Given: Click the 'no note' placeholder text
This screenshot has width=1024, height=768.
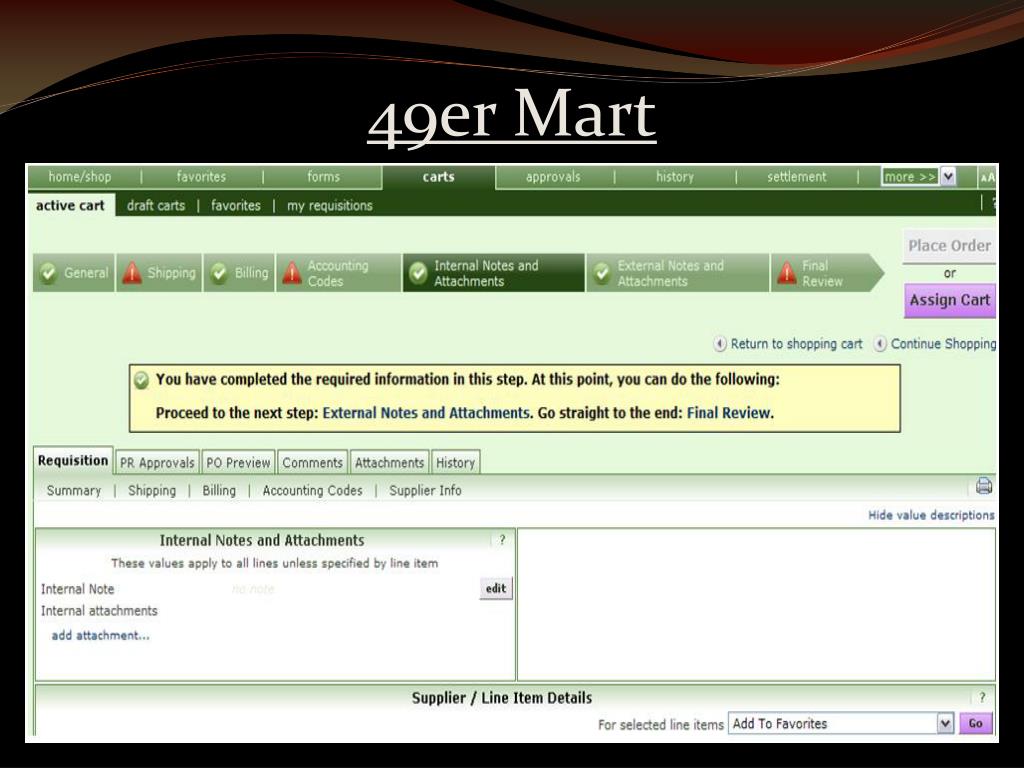Looking at the screenshot, I should tap(253, 589).
